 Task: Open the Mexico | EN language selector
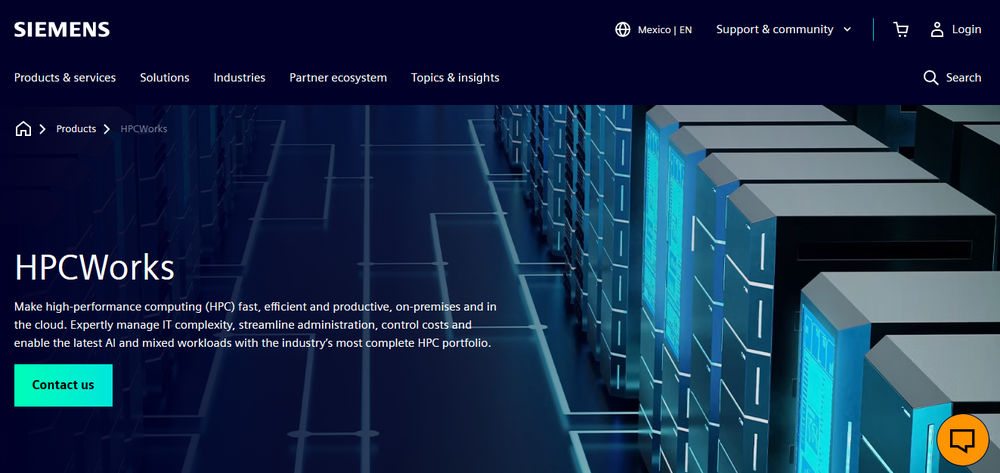point(665,29)
